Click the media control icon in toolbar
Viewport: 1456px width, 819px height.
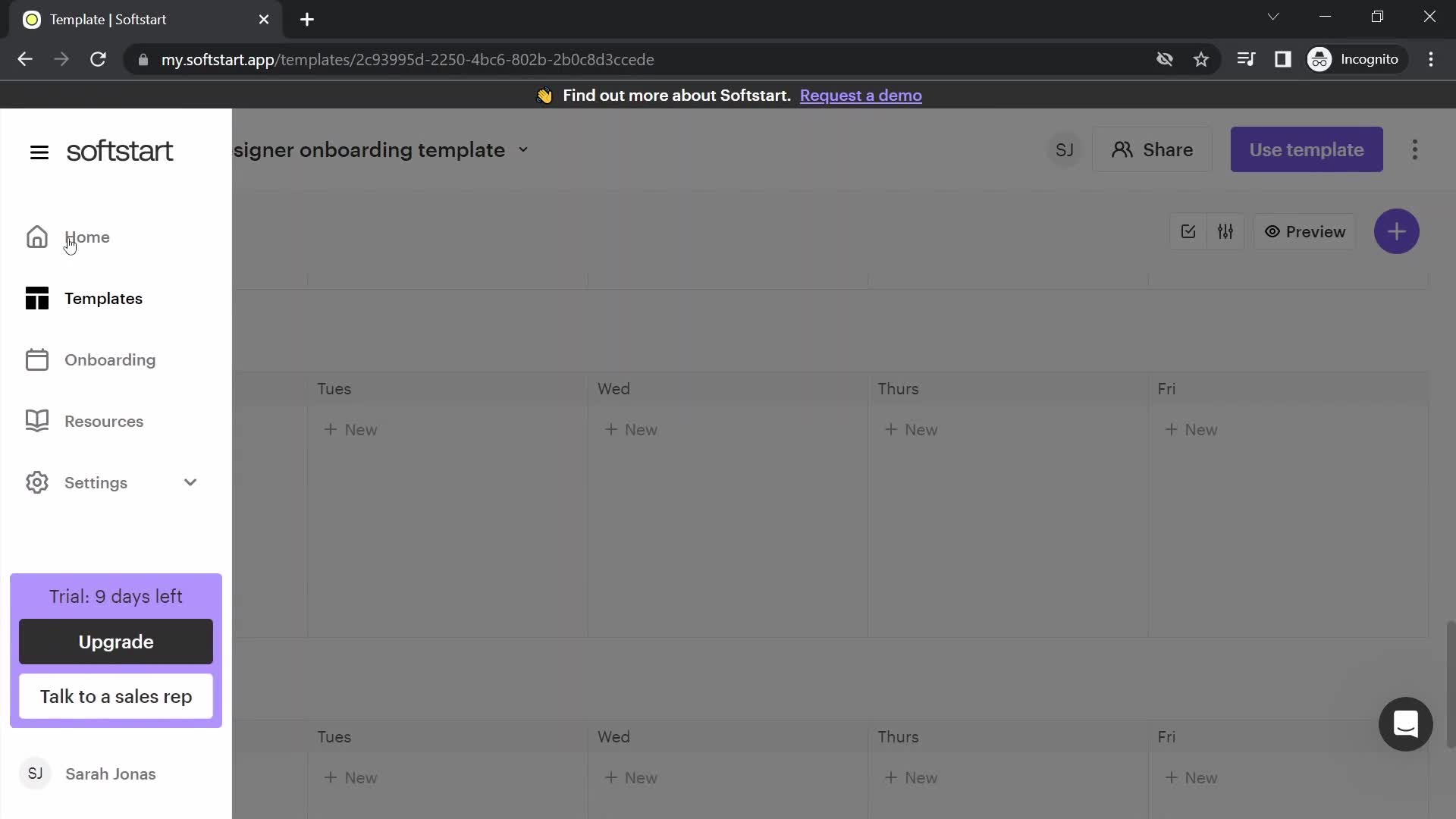[x=1246, y=59]
